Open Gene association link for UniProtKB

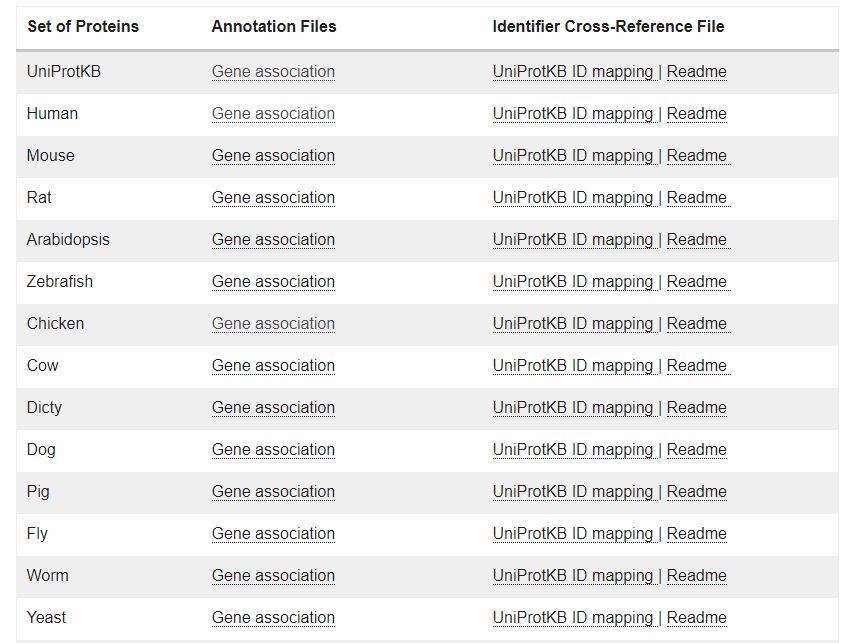[x=273, y=72]
